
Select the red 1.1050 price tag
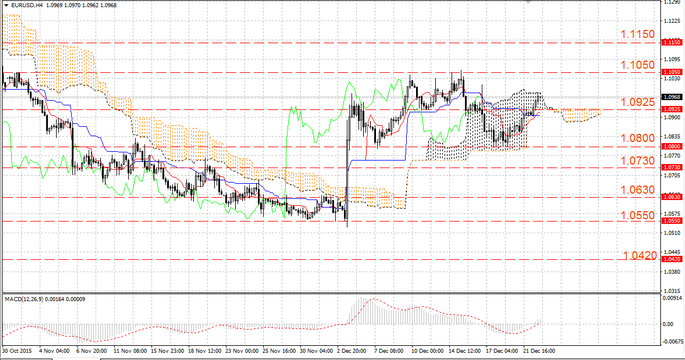click(672, 72)
